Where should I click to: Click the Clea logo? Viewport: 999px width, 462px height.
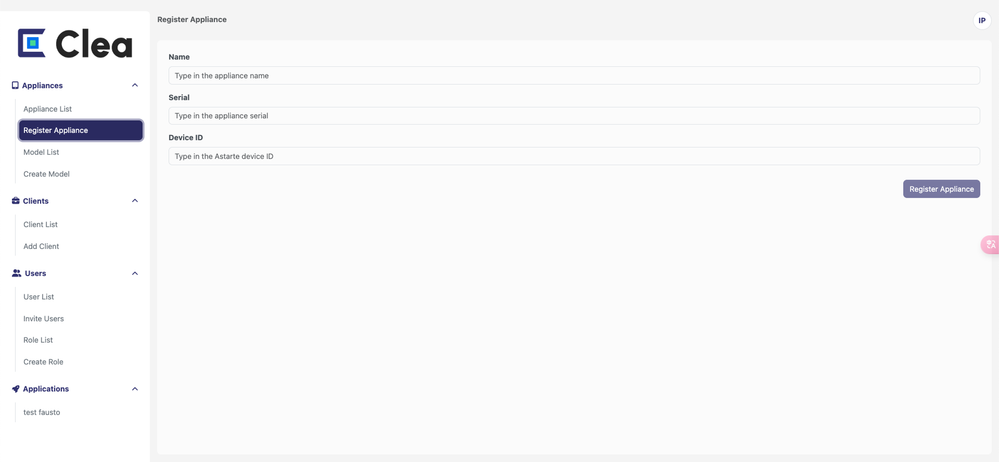click(x=75, y=43)
